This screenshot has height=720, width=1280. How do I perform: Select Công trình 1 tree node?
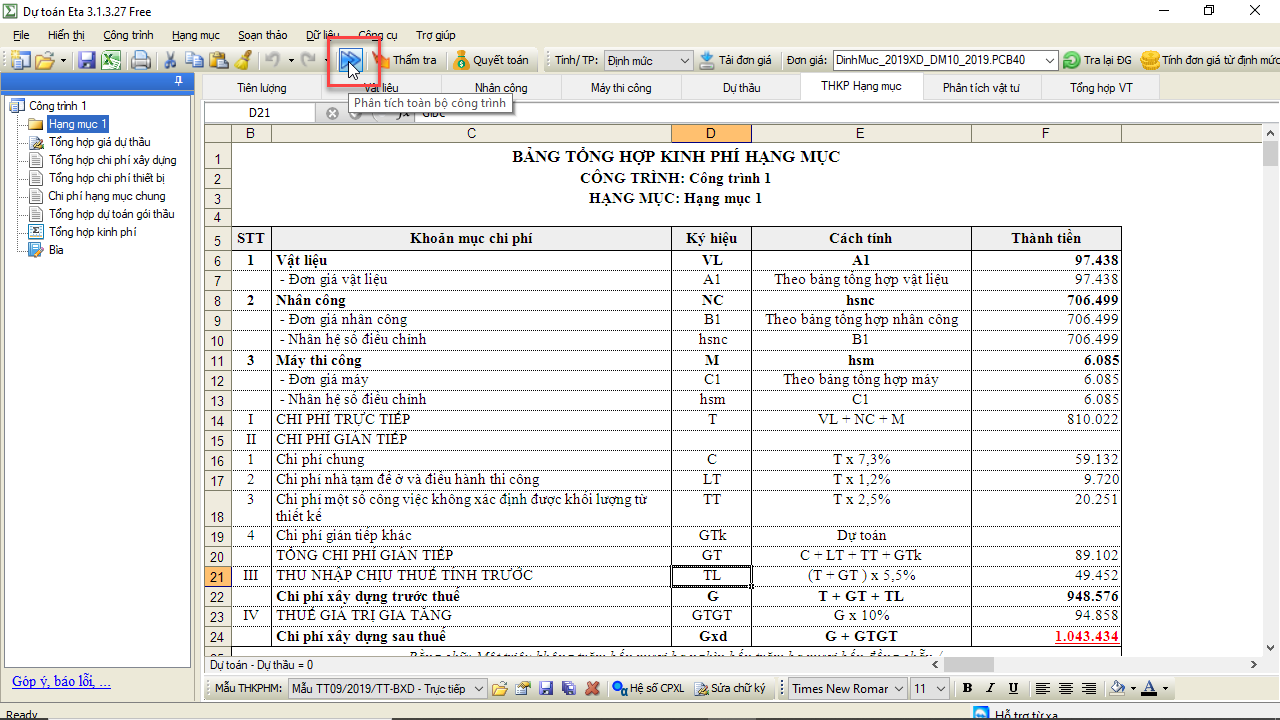click(x=57, y=106)
